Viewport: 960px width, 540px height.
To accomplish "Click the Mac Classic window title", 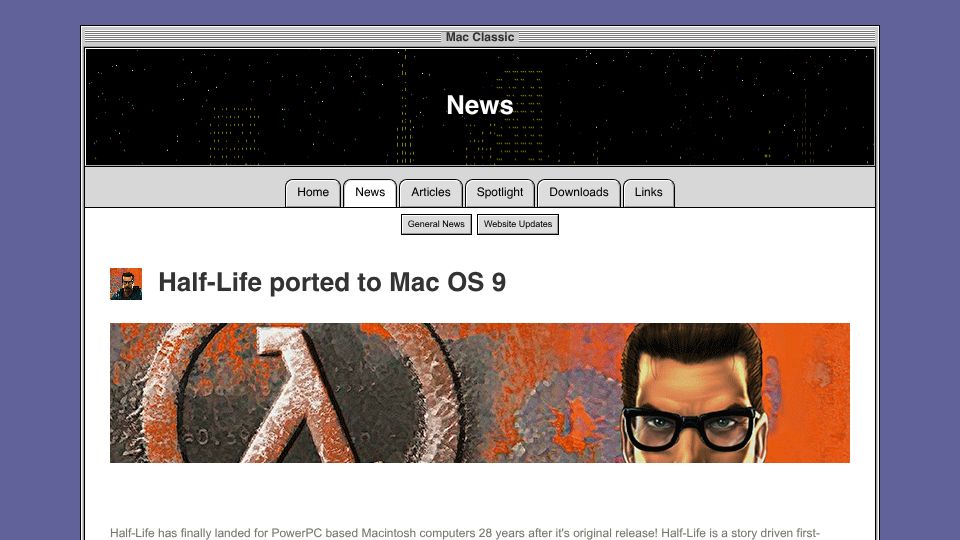I will (480, 37).
